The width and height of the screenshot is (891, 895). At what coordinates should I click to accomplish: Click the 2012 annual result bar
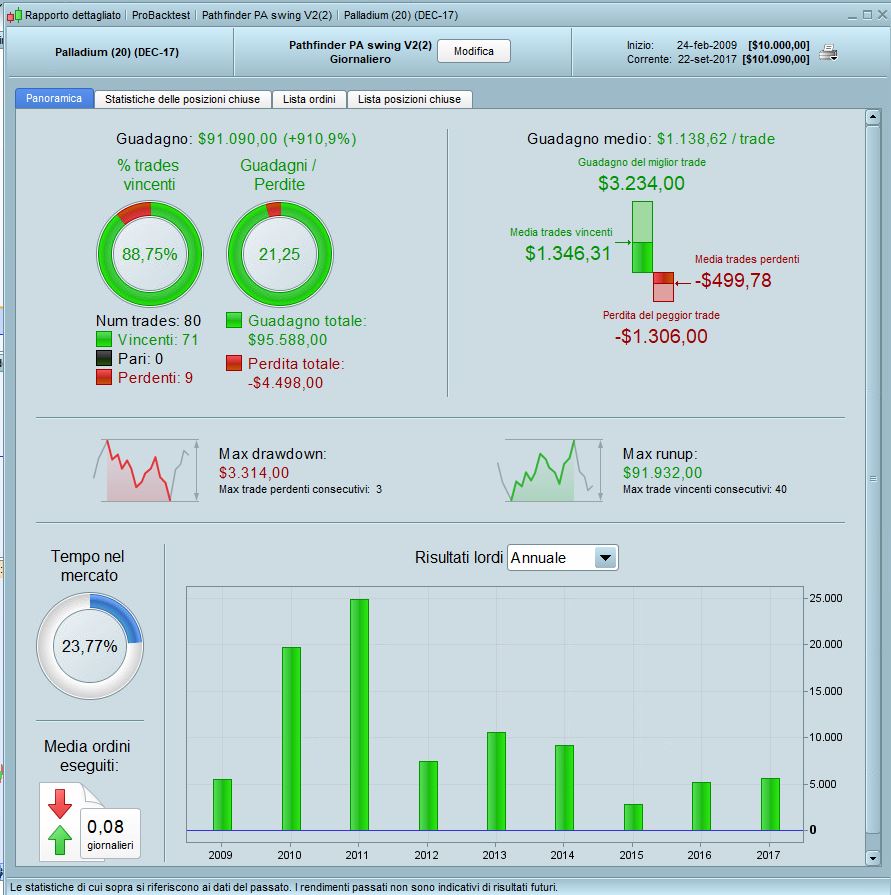point(428,796)
